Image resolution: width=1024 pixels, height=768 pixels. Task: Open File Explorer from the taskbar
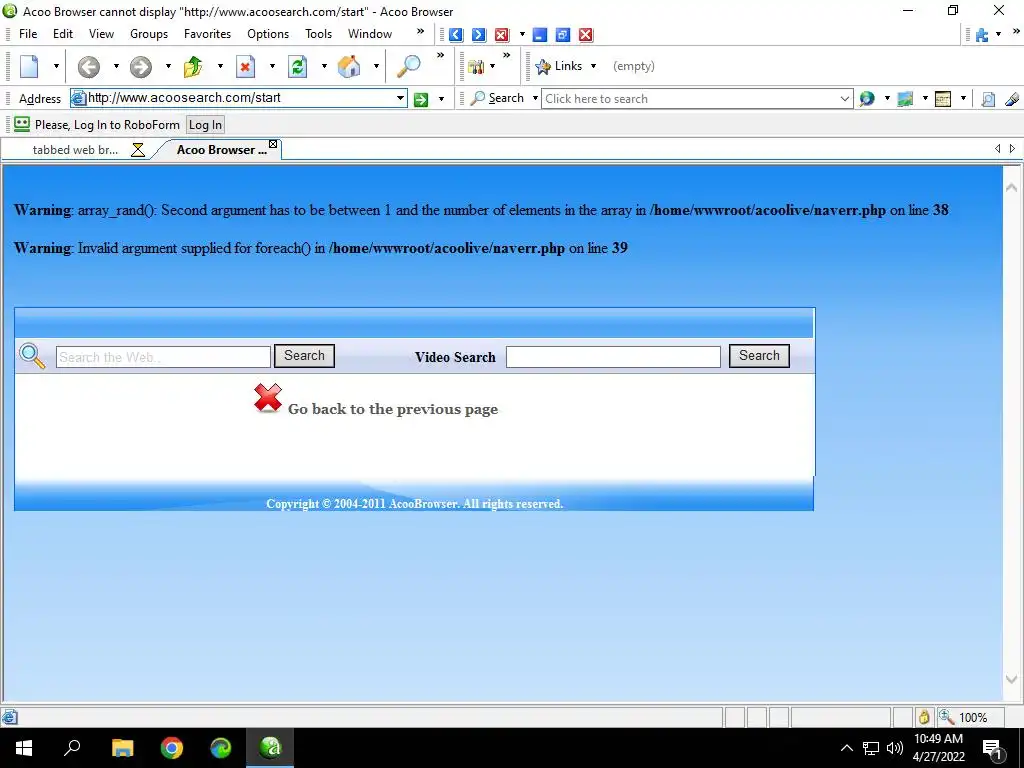(122, 748)
